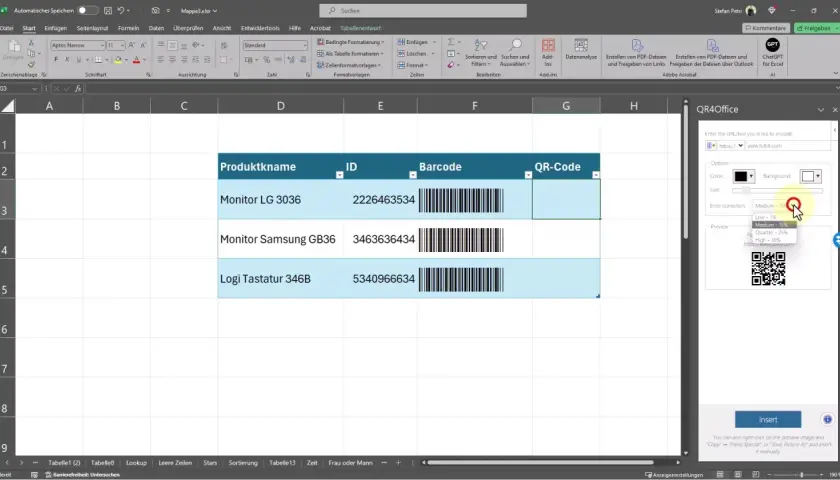Click Zellenformatvorlagen button

pyautogui.click(x=349, y=65)
